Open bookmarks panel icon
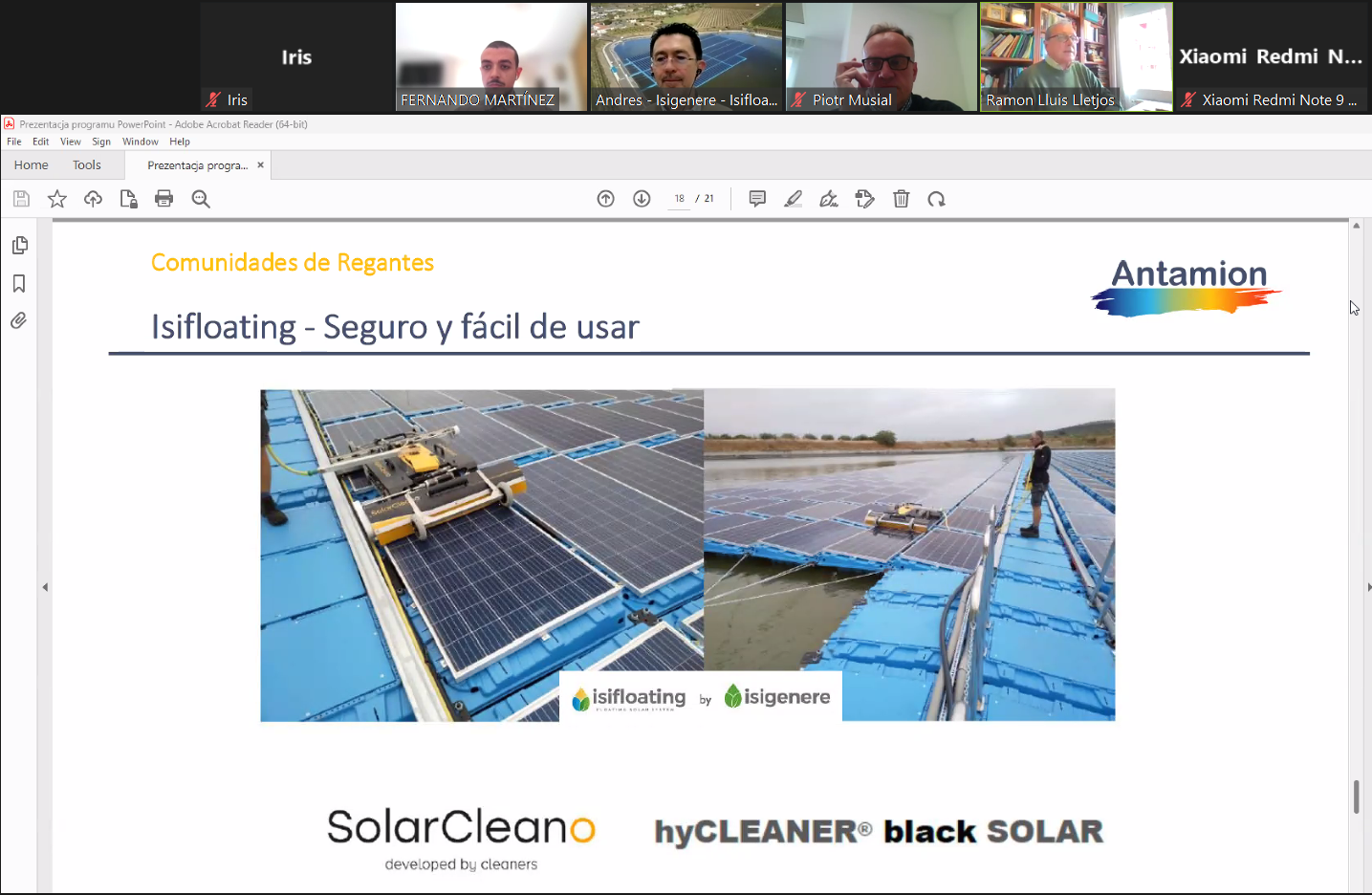This screenshot has width=1372, height=895. click(19, 283)
